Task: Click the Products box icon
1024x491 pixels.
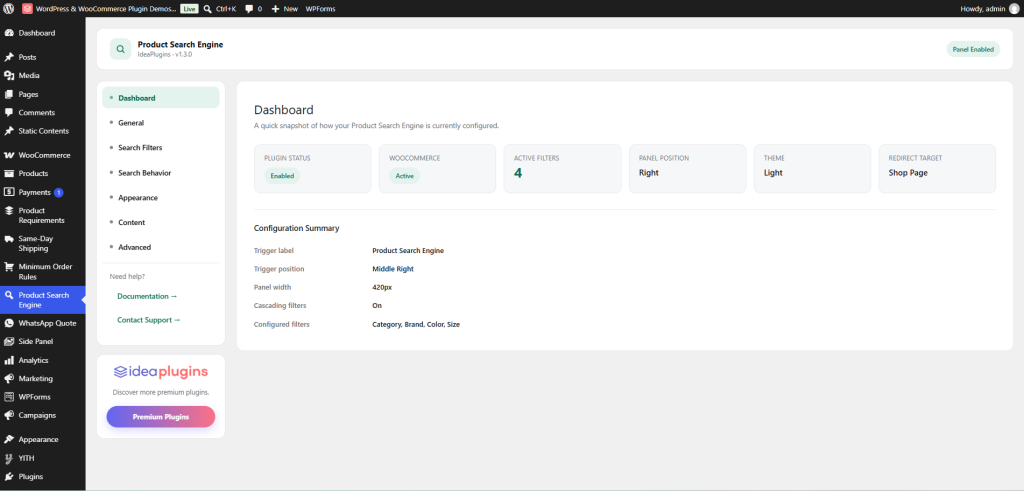Action: coord(9,174)
